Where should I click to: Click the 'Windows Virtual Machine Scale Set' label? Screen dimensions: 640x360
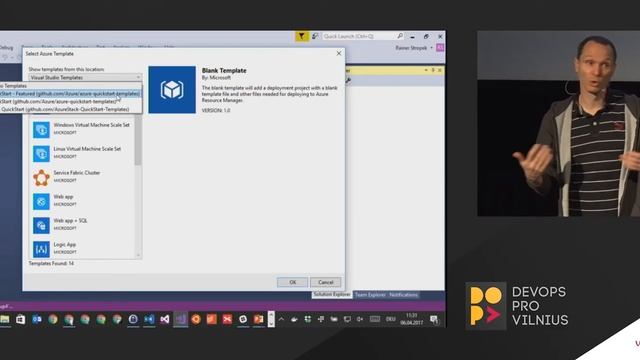(x=91, y=125)
